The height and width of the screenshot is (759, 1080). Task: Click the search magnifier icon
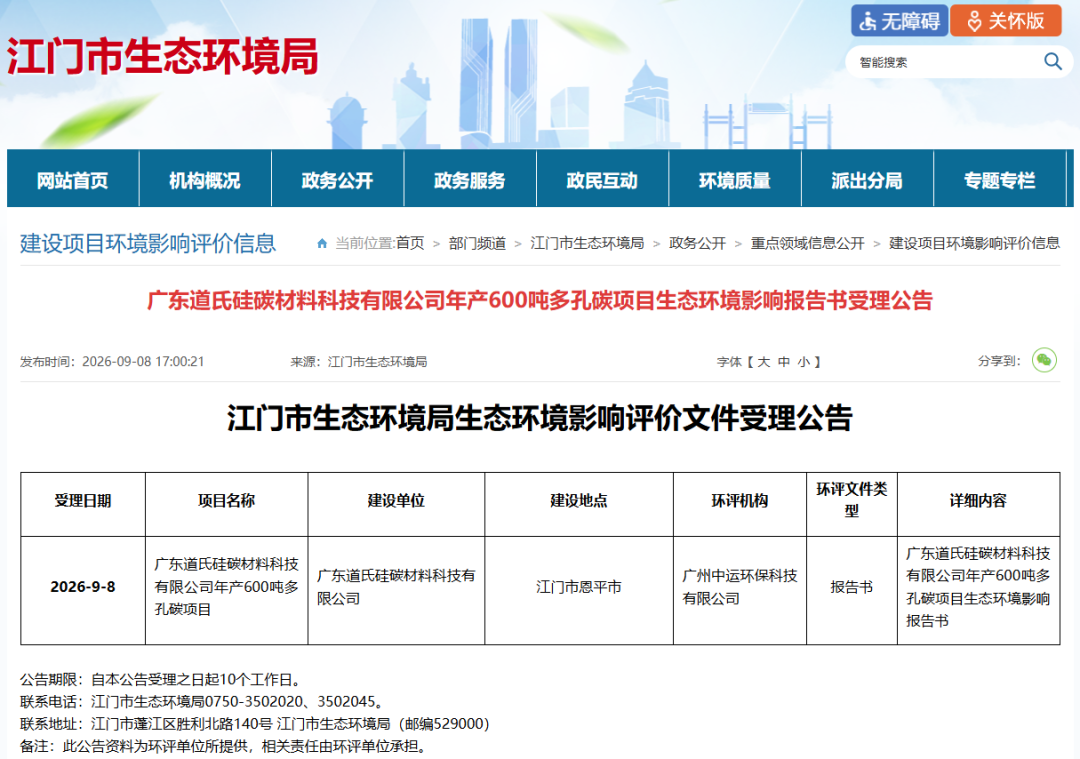pyautogui.click(x=1052, y=62)
